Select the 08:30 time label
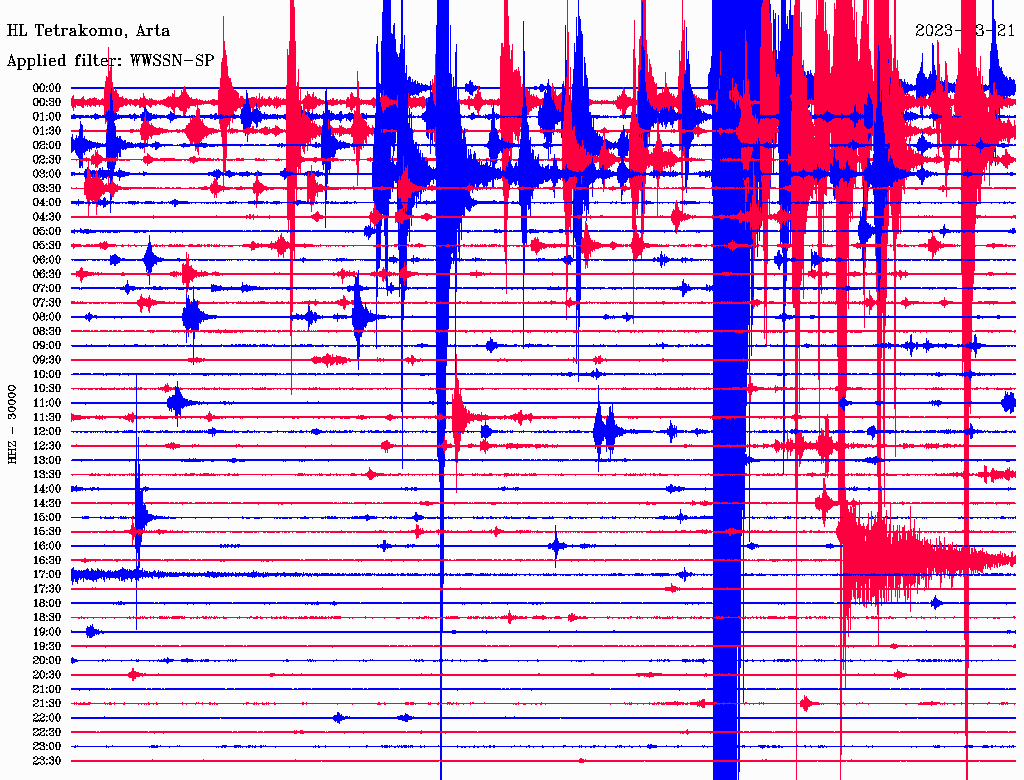 (x=47, y=331)
